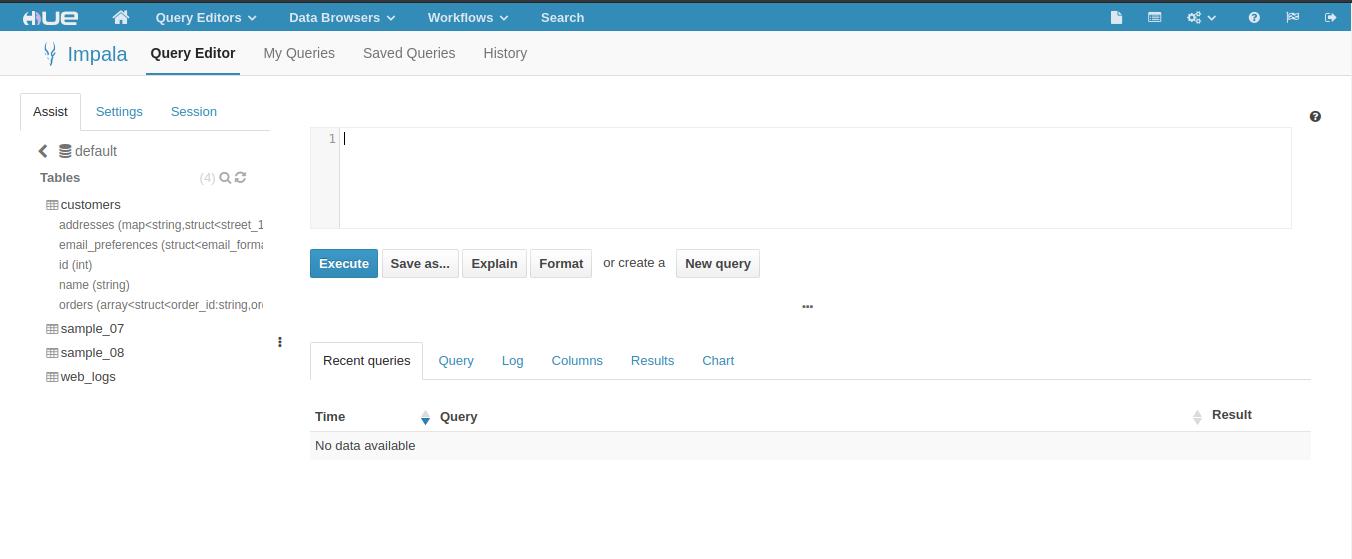Click the default database icon
This screenshot has width=1352, height=559.
65,151
